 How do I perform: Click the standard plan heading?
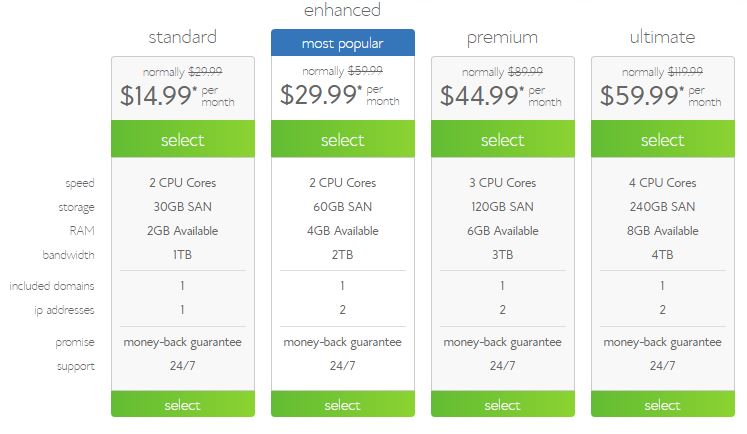(183, 37)
